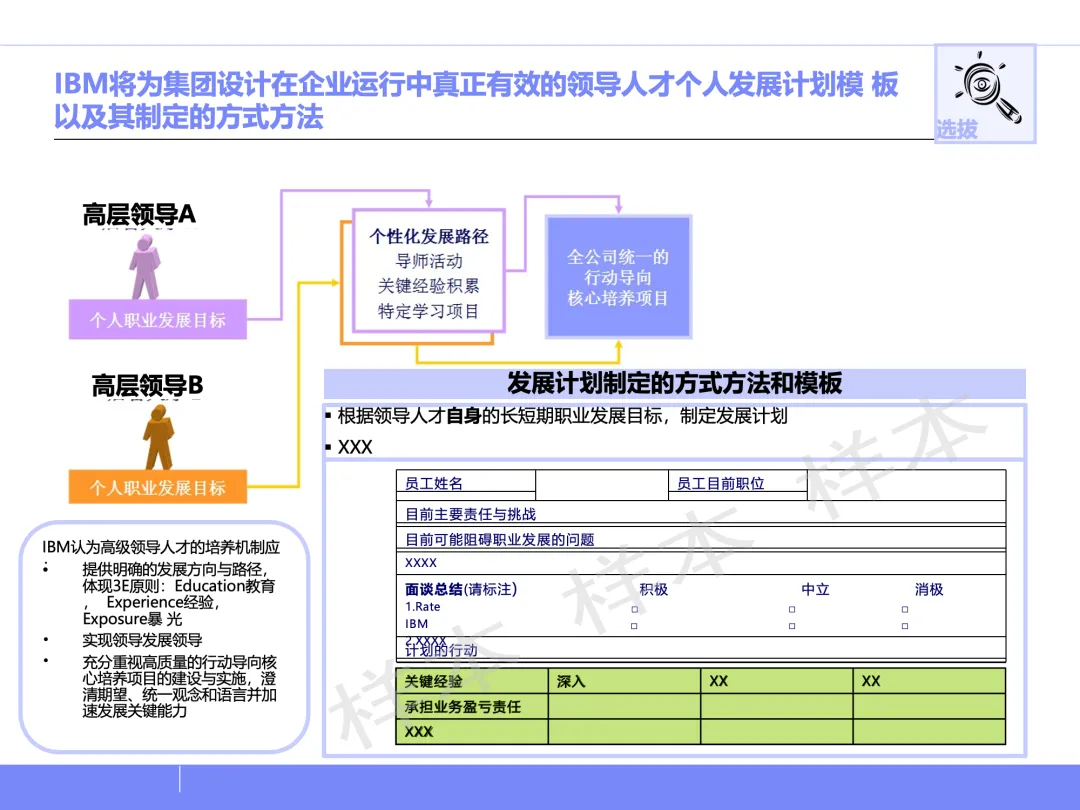Image resolution: width=1080 pixels, height=810 pixels.
Task: Click the 个性化发展路径 heading
Action: coord(428,236)
